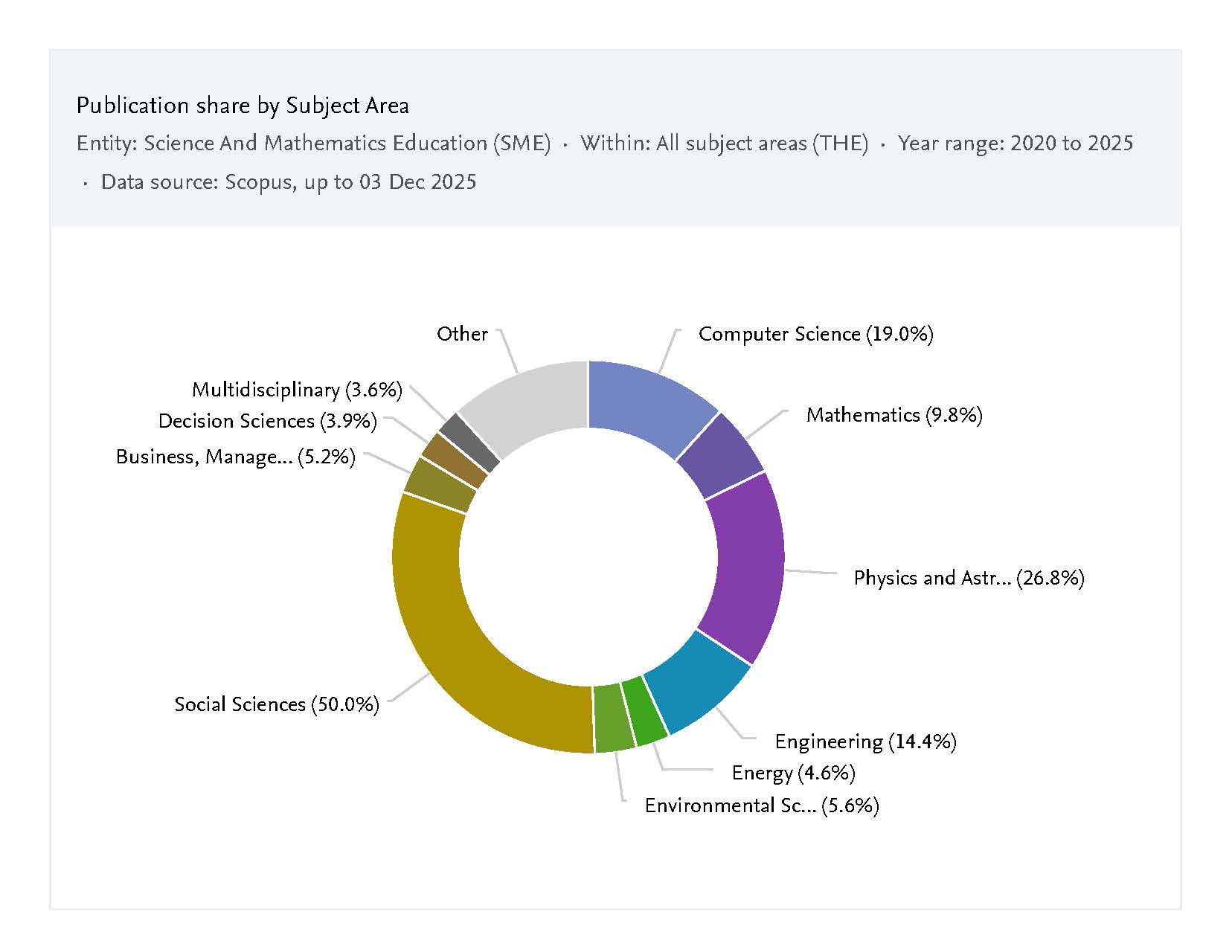Click the Business, Management segment
The image size is (1232, 952).
[x=440, y=486]
